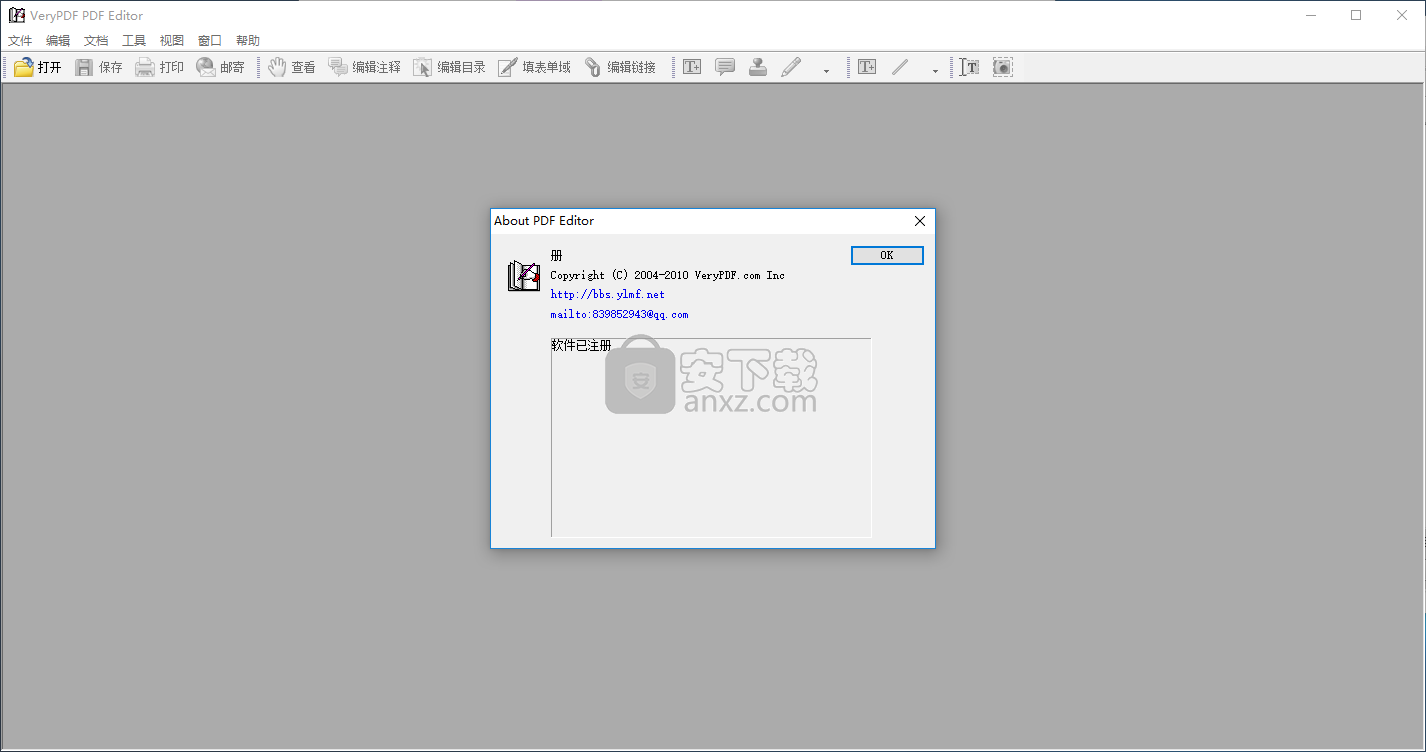Select the second text insert icon

pos(867,67)
